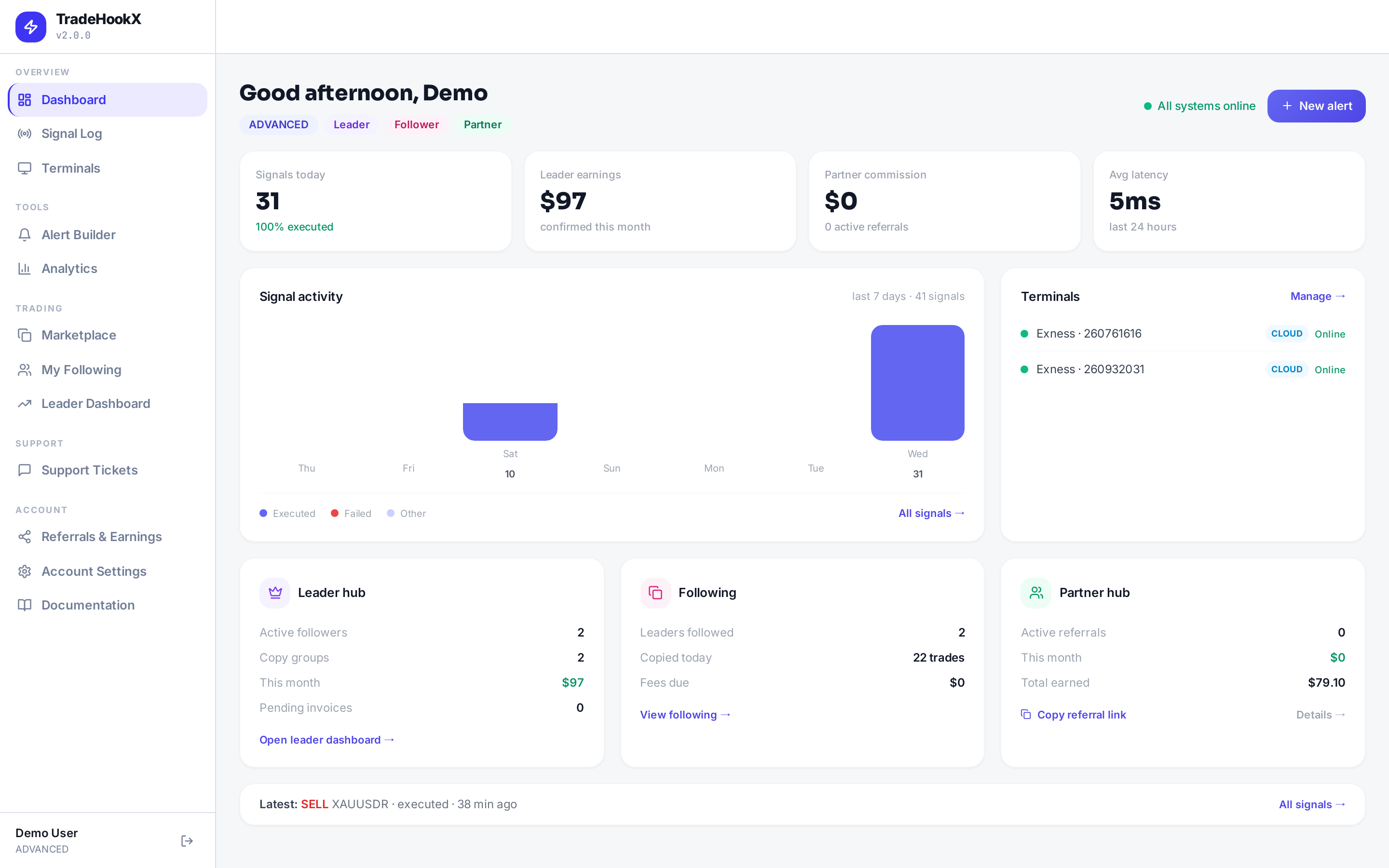Click the copy icon beside referral link

[1026, 714]
